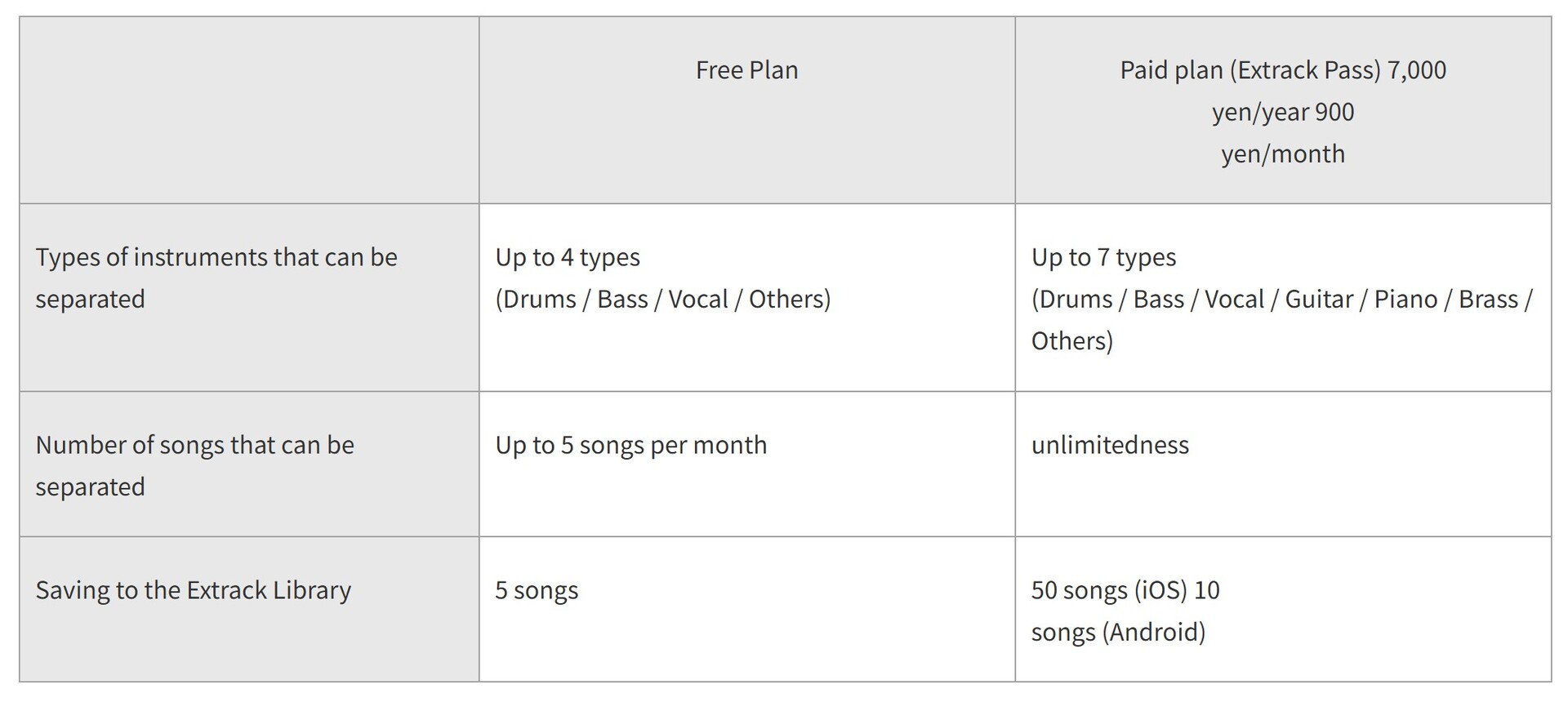1568x702 pixels.
Task: Click the 'yen/year 900' price line
Action: (1282, 112)
